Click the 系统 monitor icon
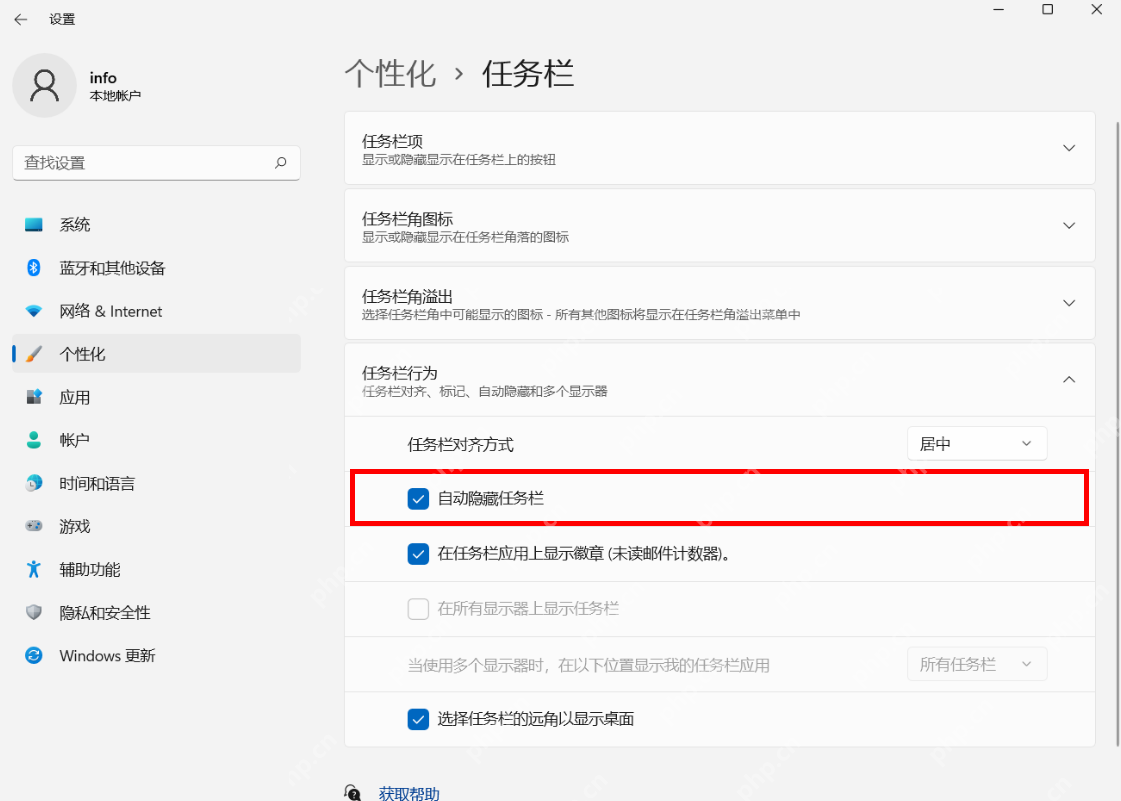This screenshot has height=801, width=1121. (x=34, y=225)
